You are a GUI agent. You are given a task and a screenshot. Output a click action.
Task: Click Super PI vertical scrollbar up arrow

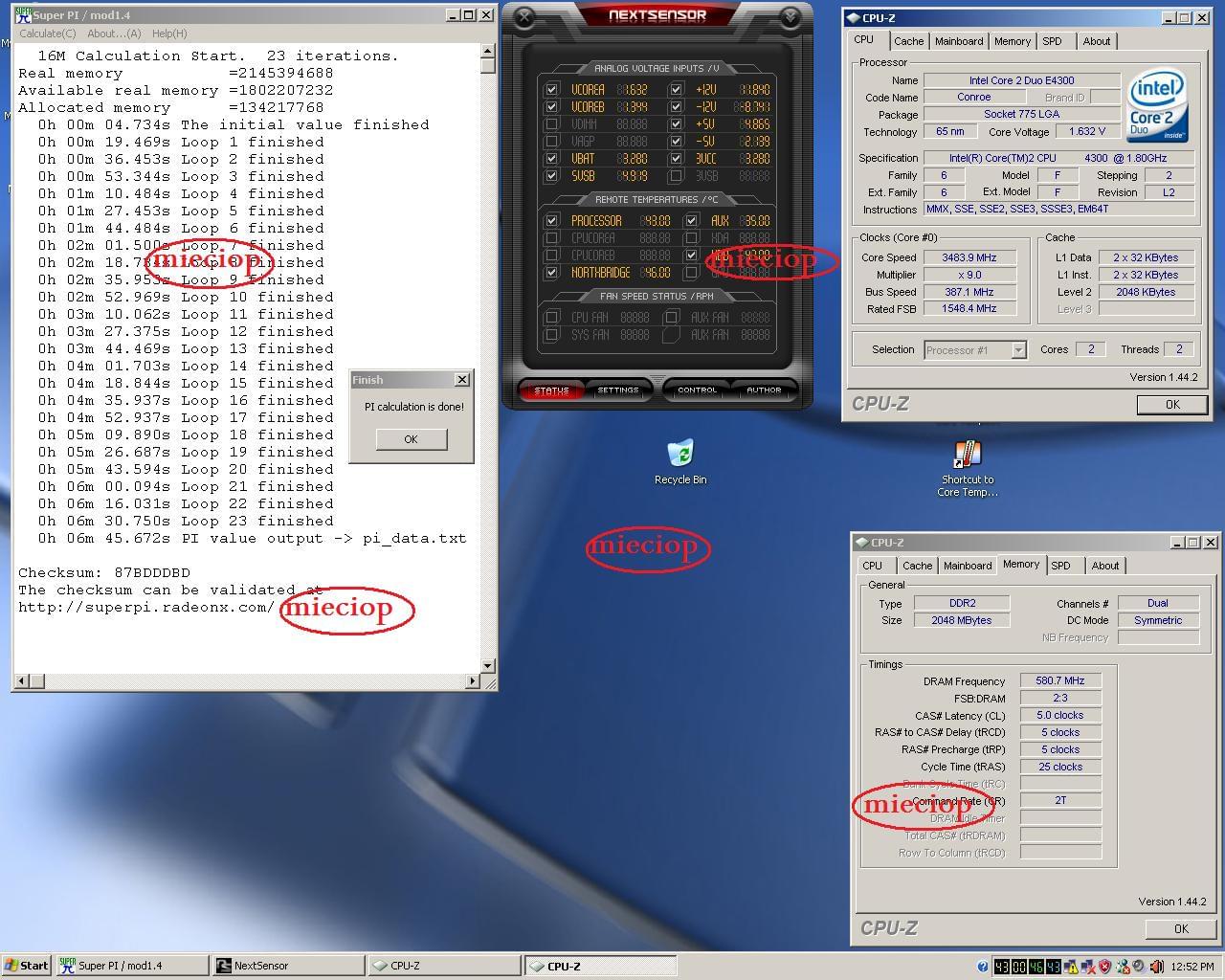[x=488, y=51]
